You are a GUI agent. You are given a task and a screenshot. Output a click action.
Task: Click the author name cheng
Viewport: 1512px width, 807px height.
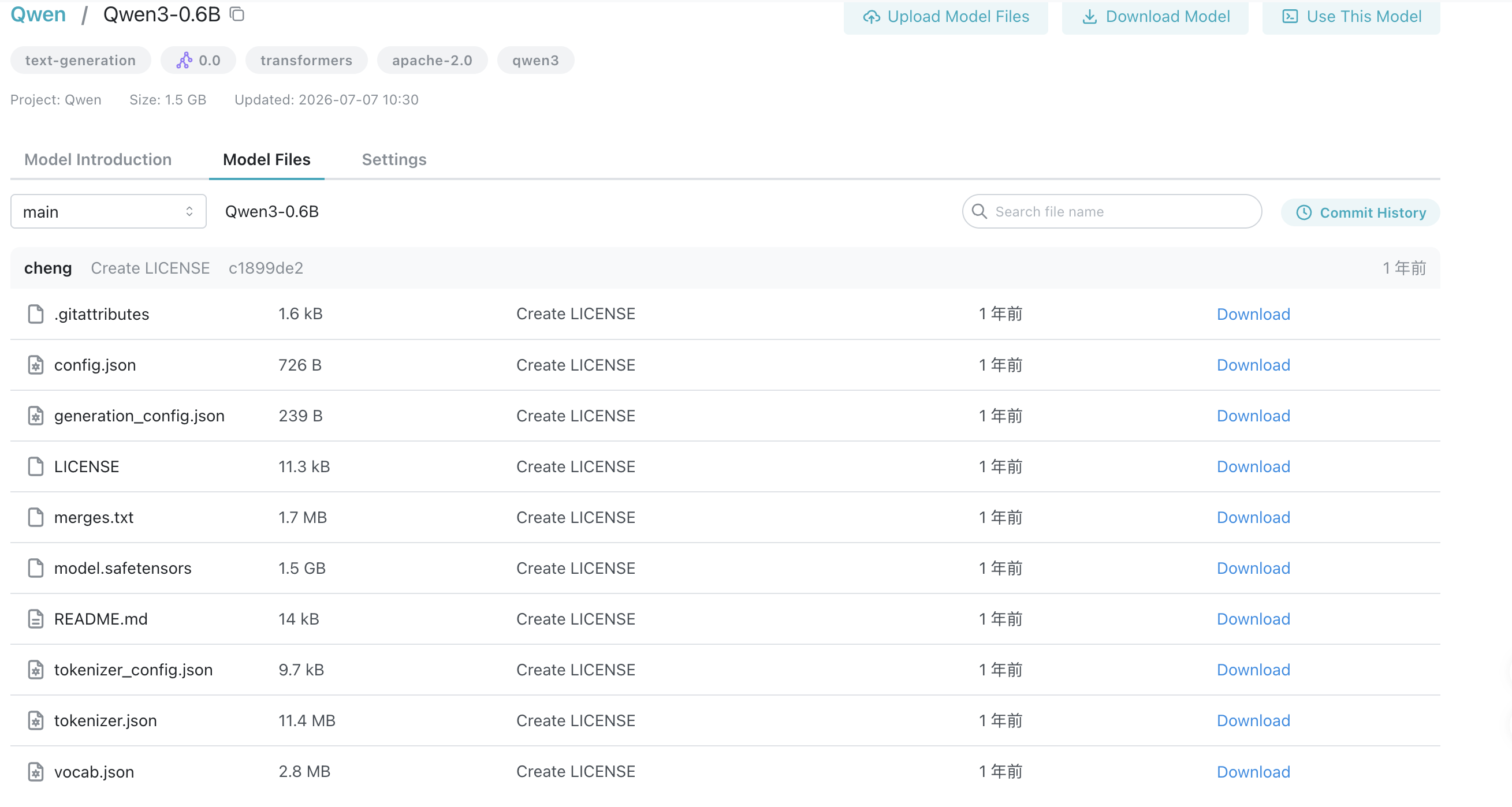coord(48,268)
